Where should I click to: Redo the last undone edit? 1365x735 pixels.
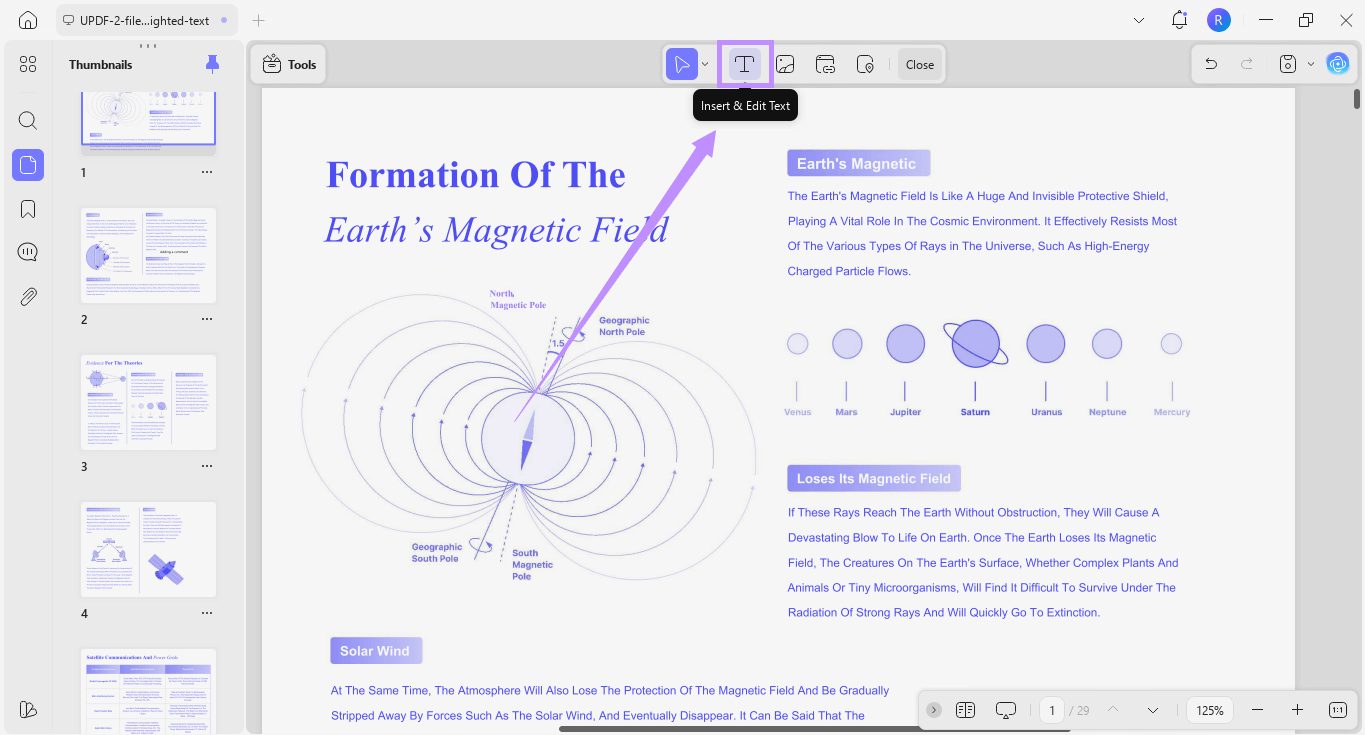coord(1247,64)
